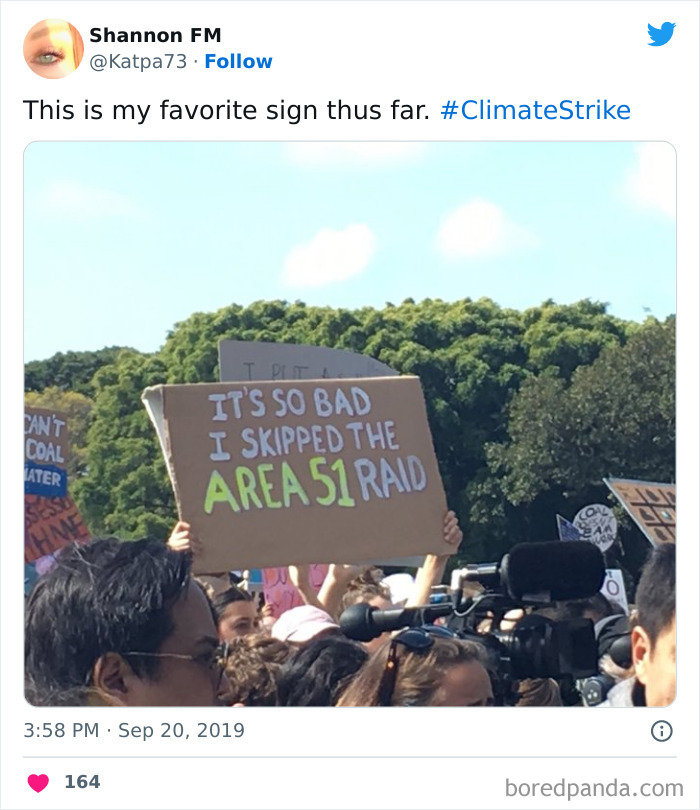Click the pink cap in the crowd
700x810 pixels.
tap(303, 623)
